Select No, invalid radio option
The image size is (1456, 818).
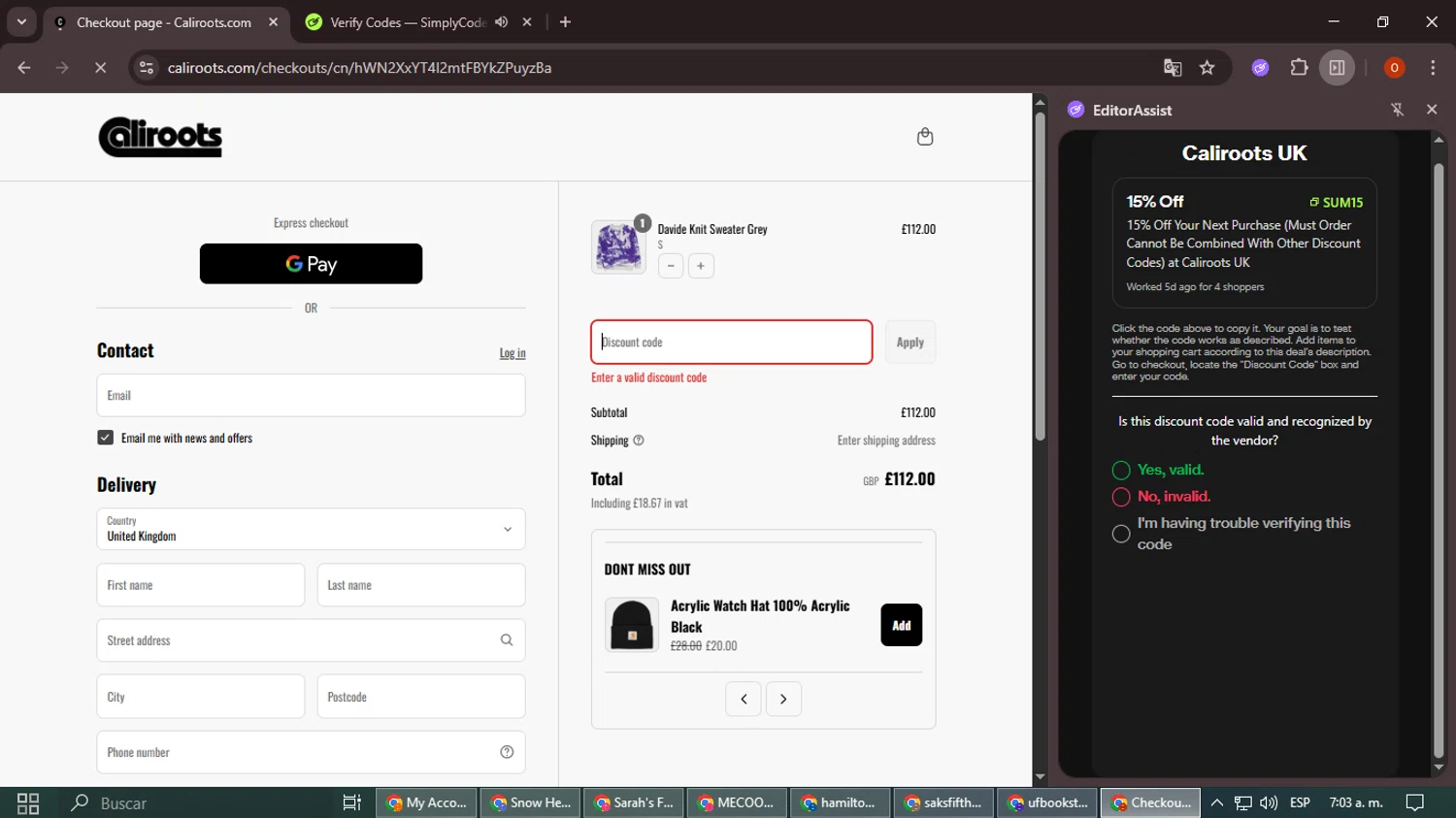click(1121, 497)
